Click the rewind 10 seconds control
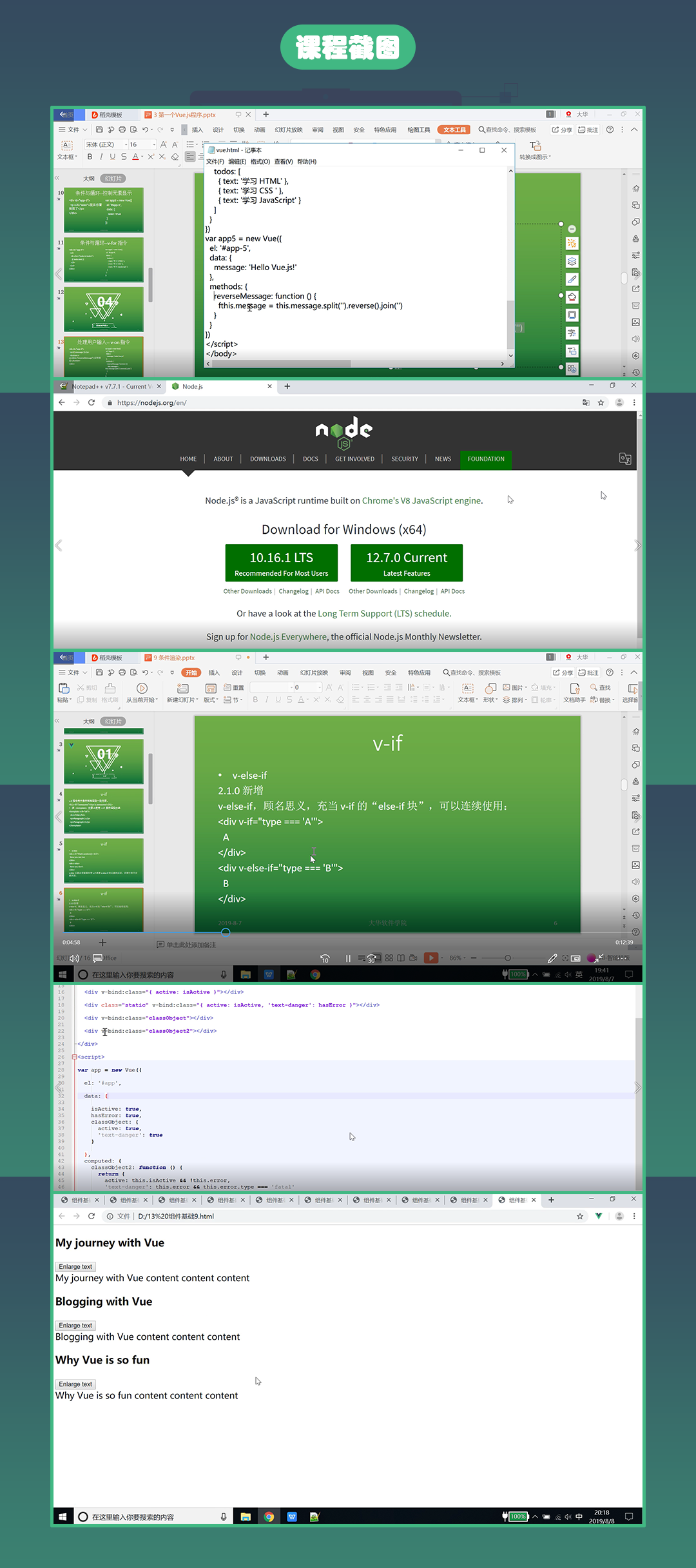Viewport: 696px width, 1568px height. 325,958
